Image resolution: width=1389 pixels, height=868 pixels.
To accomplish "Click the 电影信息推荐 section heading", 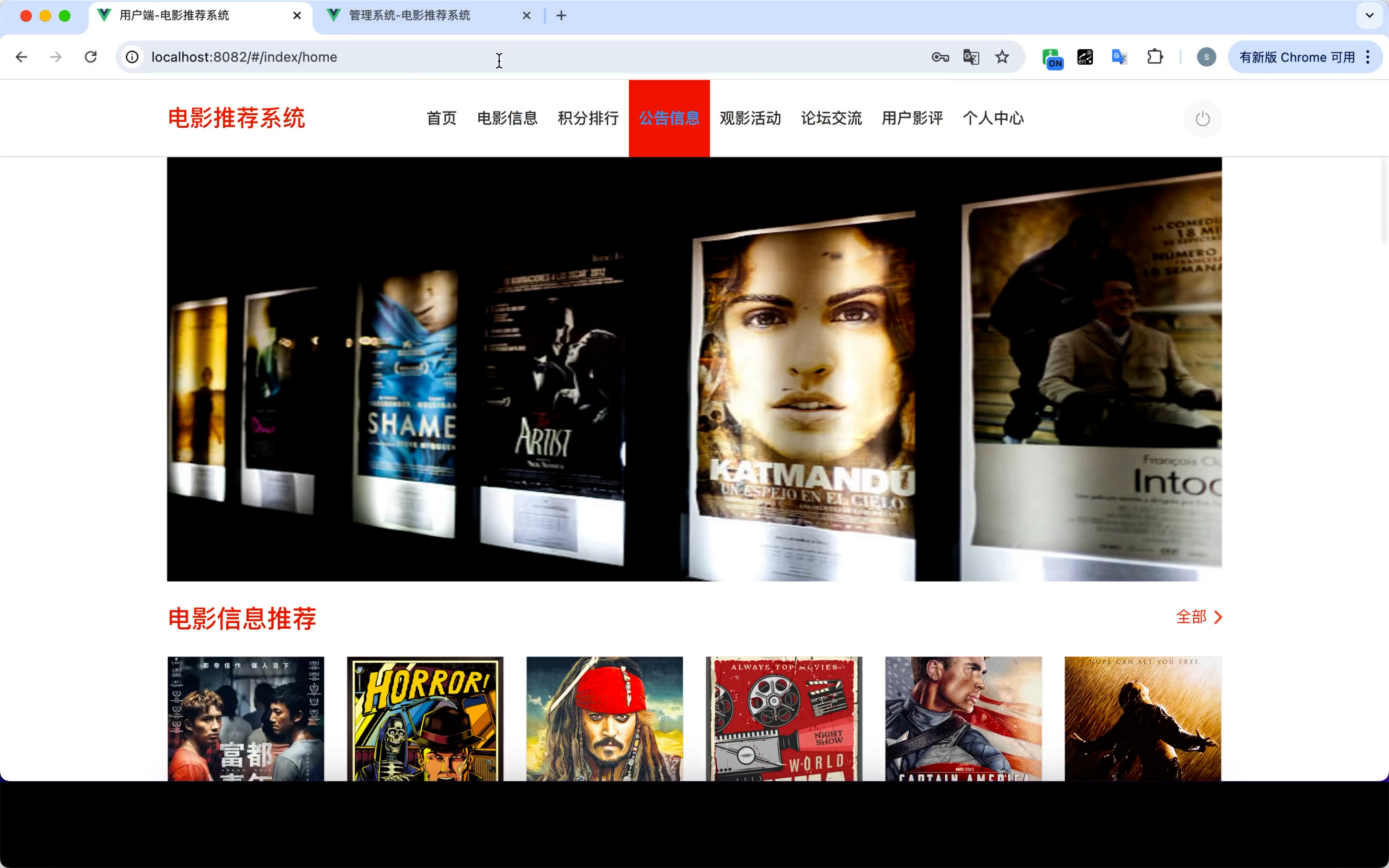I will (242, 618).
